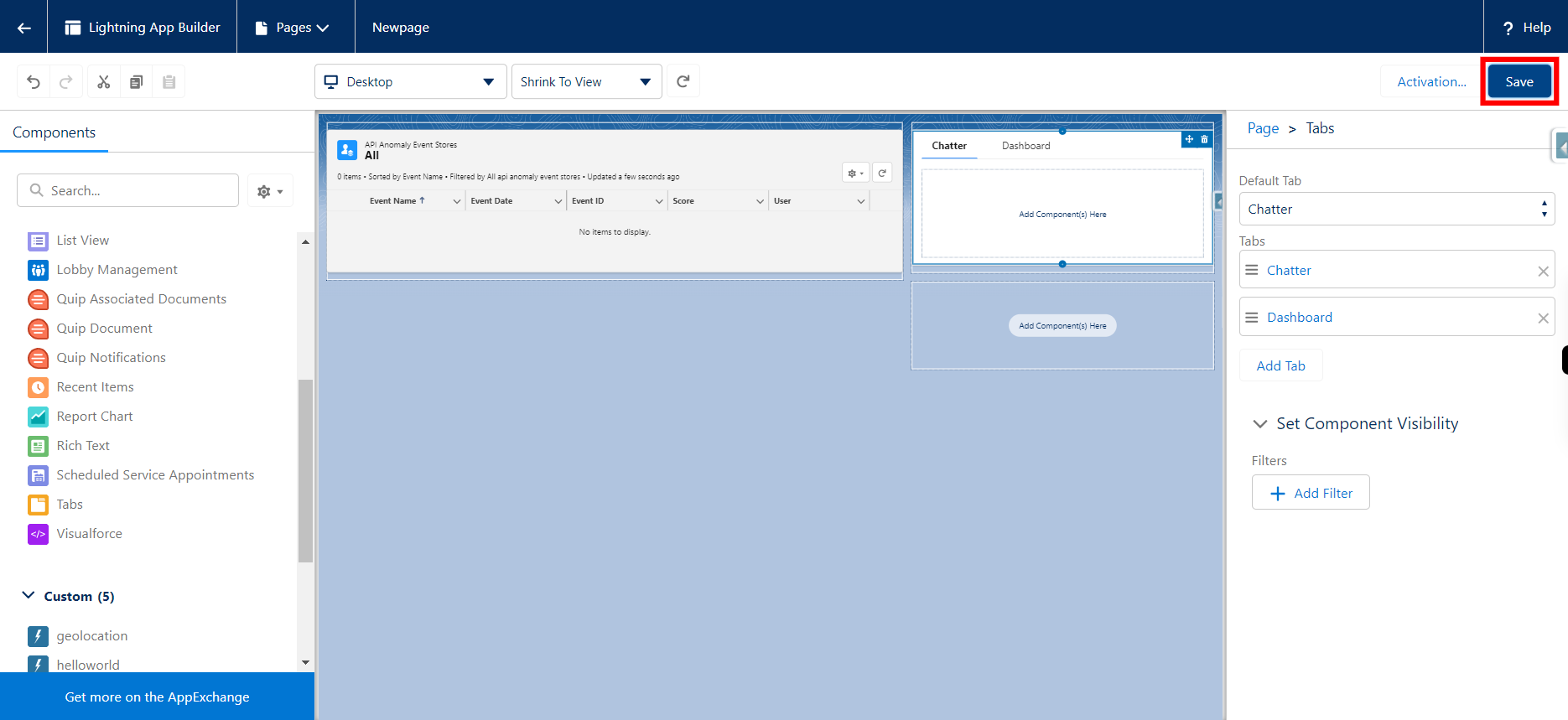Click the component Search field

127,190
